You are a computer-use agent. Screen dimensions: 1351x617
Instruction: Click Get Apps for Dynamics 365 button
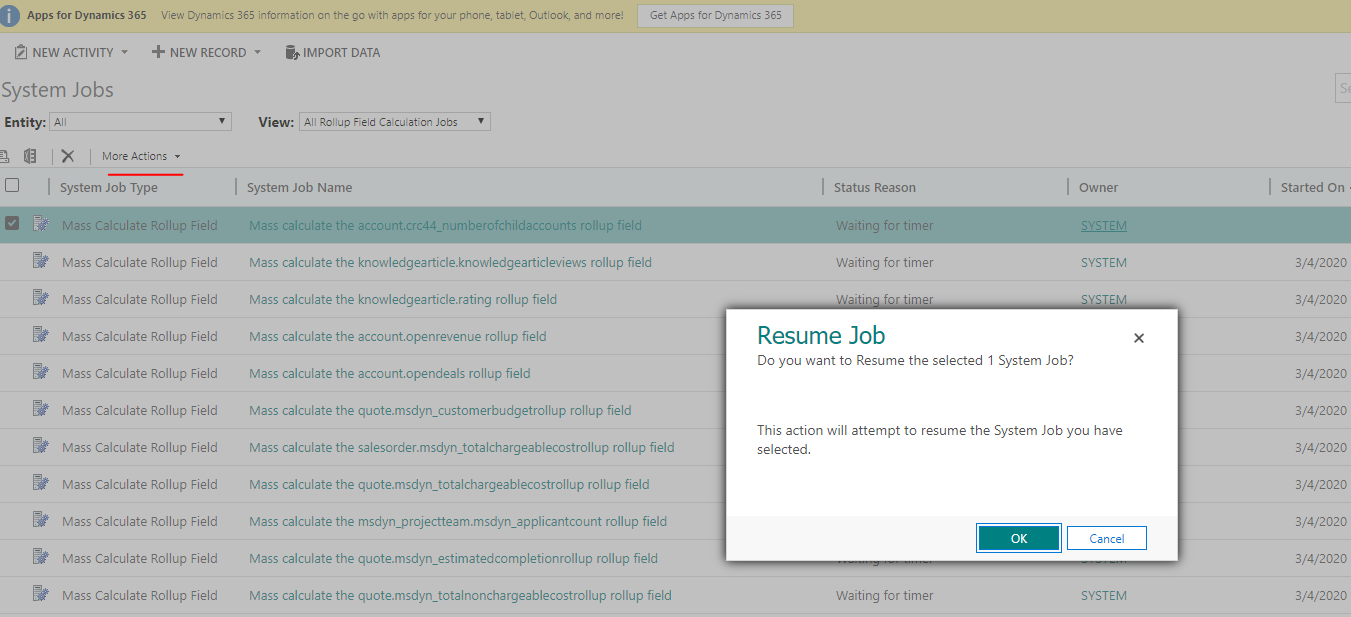pos(715,16)
